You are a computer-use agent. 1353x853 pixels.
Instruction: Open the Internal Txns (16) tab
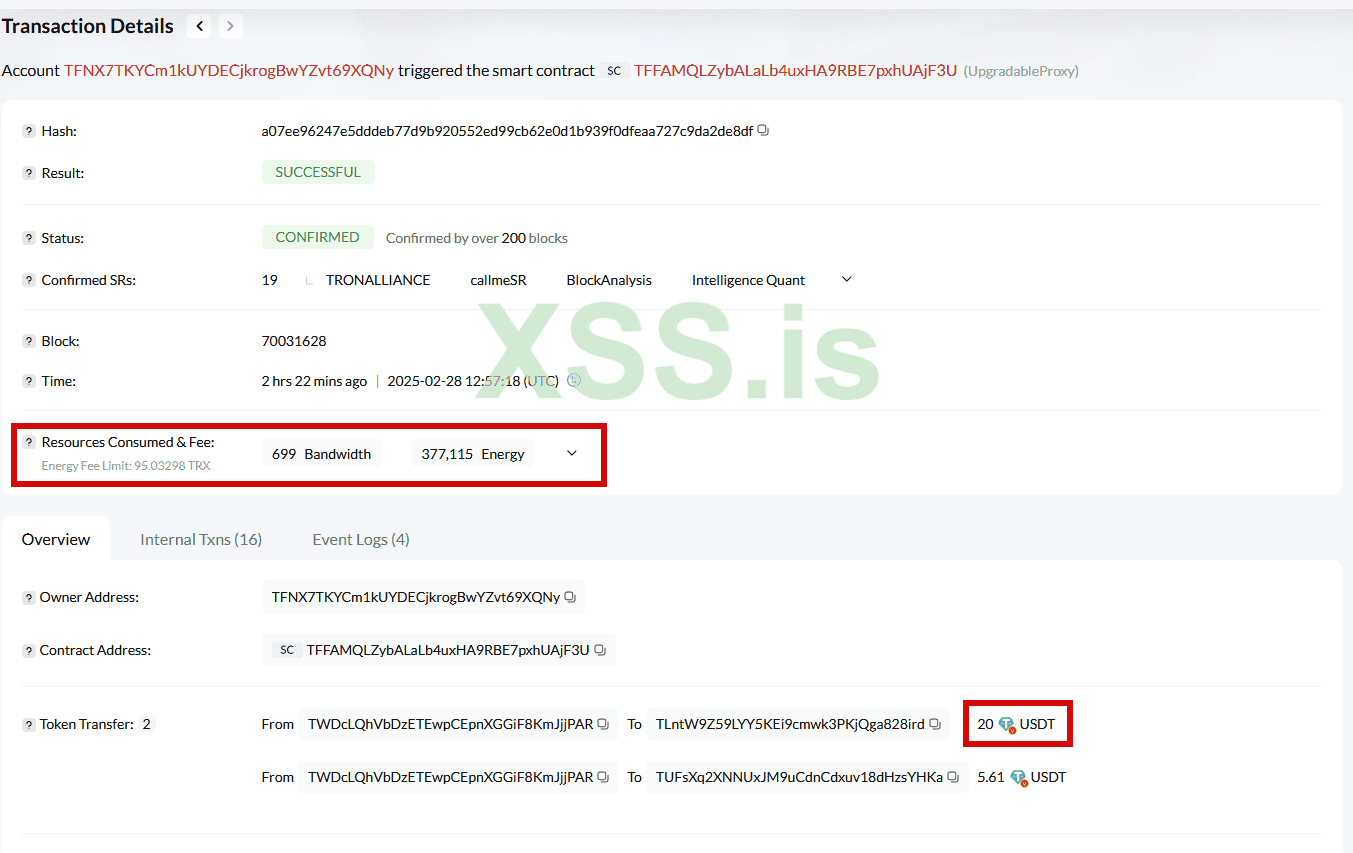coord(201,539)
